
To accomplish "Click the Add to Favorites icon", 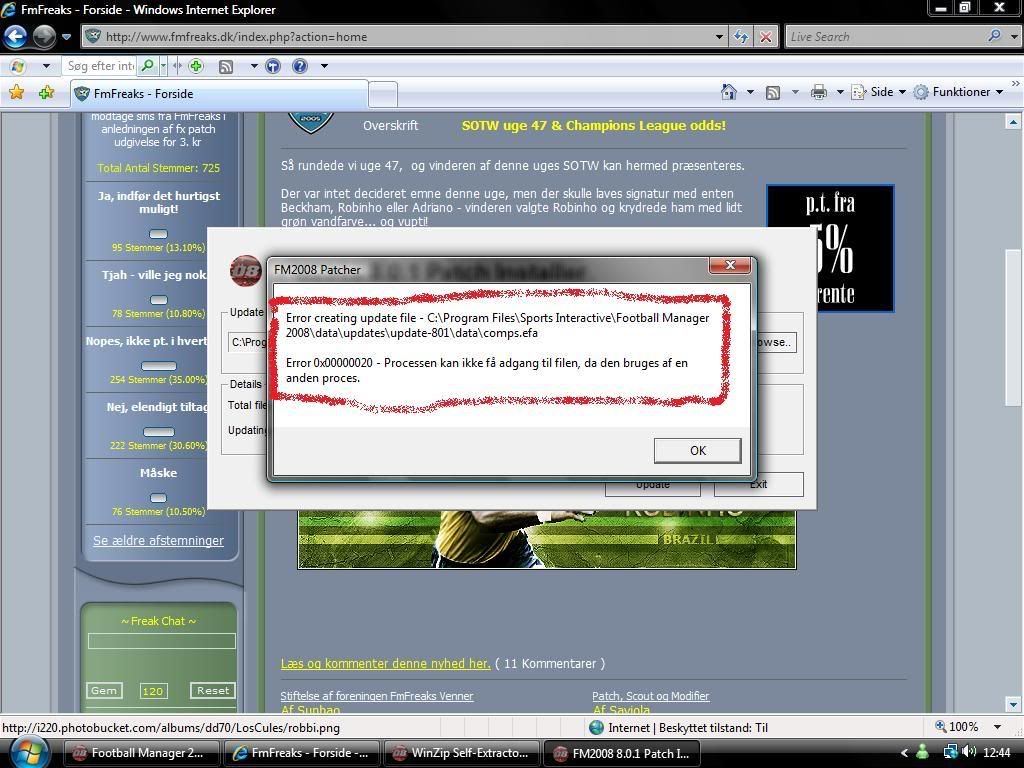I will (46, 92).
